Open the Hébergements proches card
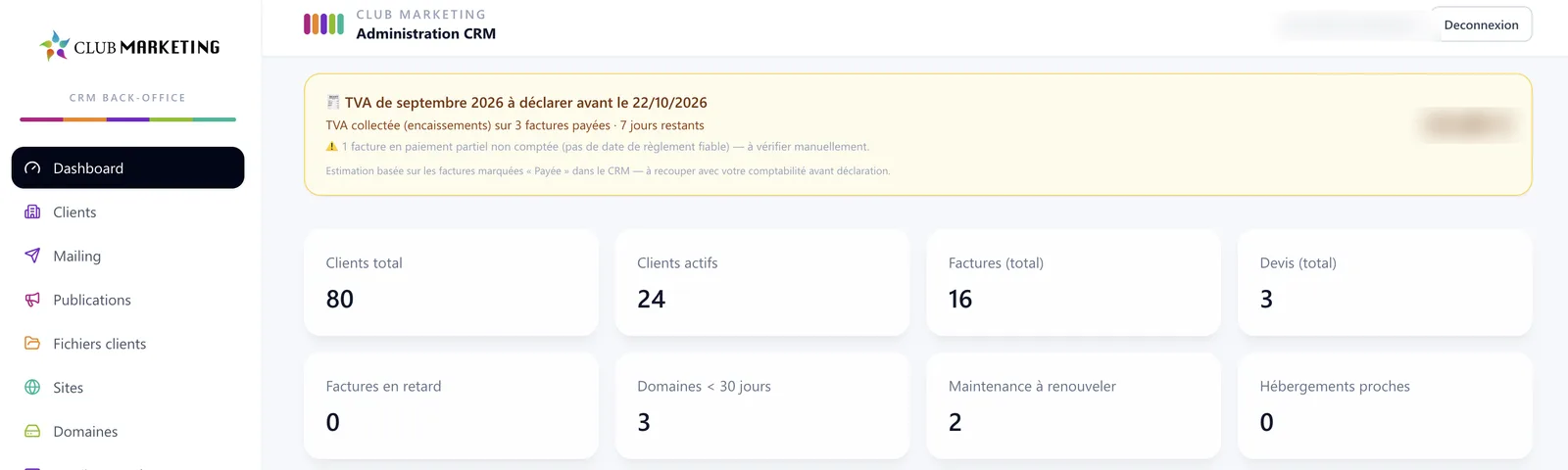The image size is (1568, 470). (x=1385, y=405)
